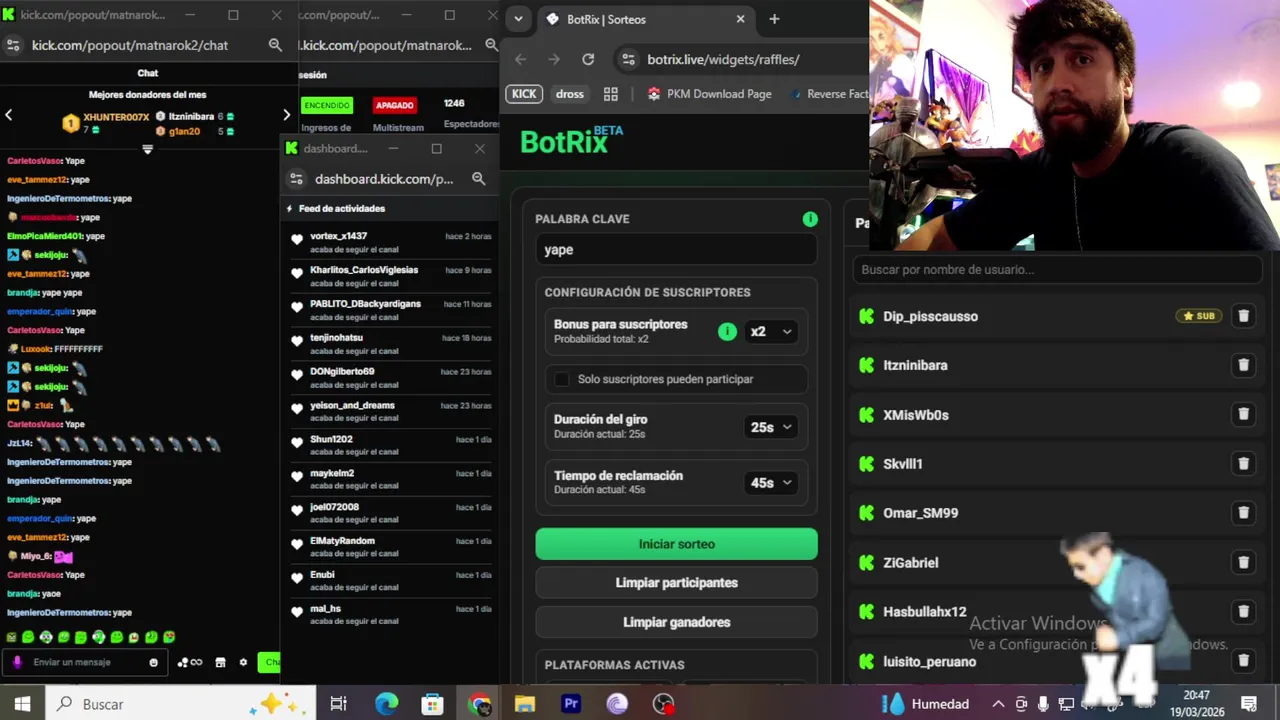The height and width of the screenshot is (720, 1280).
Task: Click heart icon next to vortex_x1437
Action: tap(297, 239)
